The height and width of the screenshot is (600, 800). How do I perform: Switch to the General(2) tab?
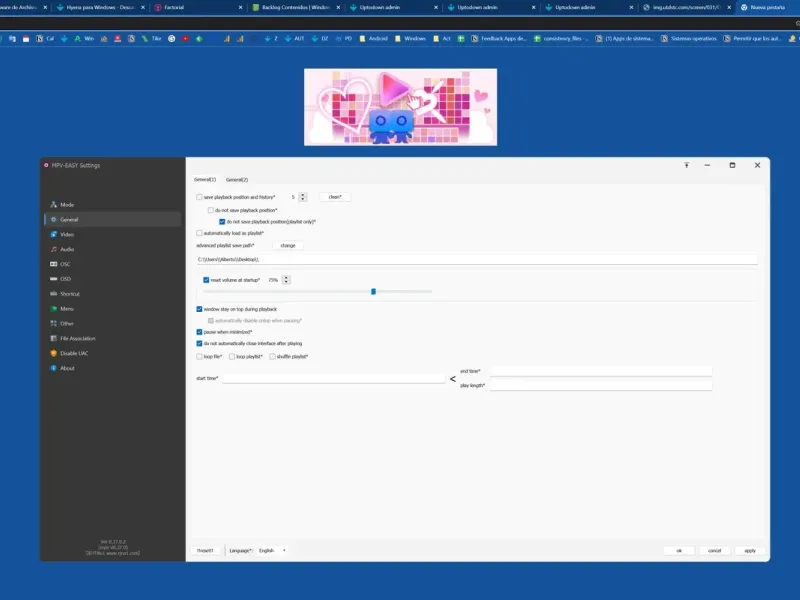point(237,180)
